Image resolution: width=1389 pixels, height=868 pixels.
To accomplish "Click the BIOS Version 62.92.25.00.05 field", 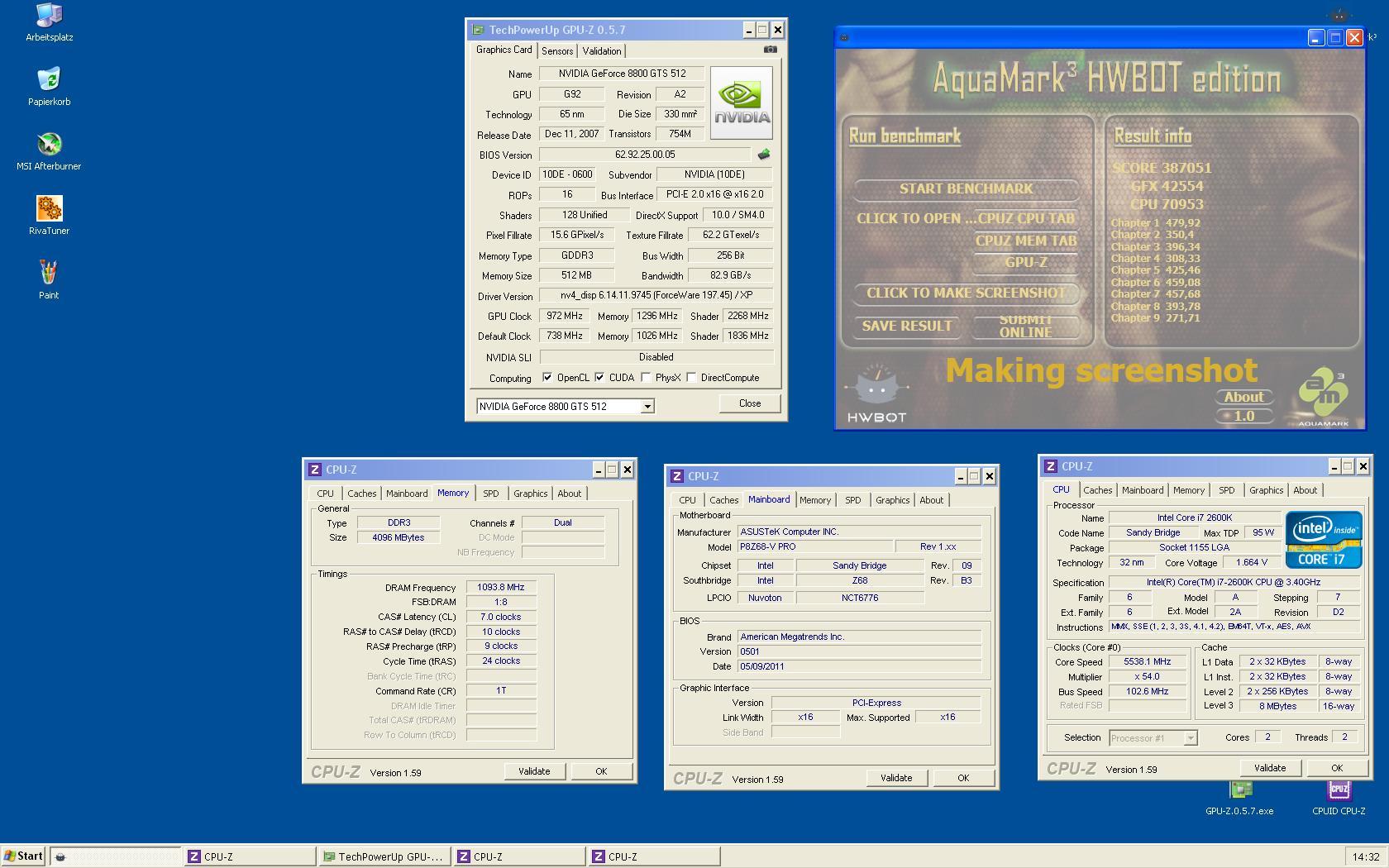I will 645,155.
